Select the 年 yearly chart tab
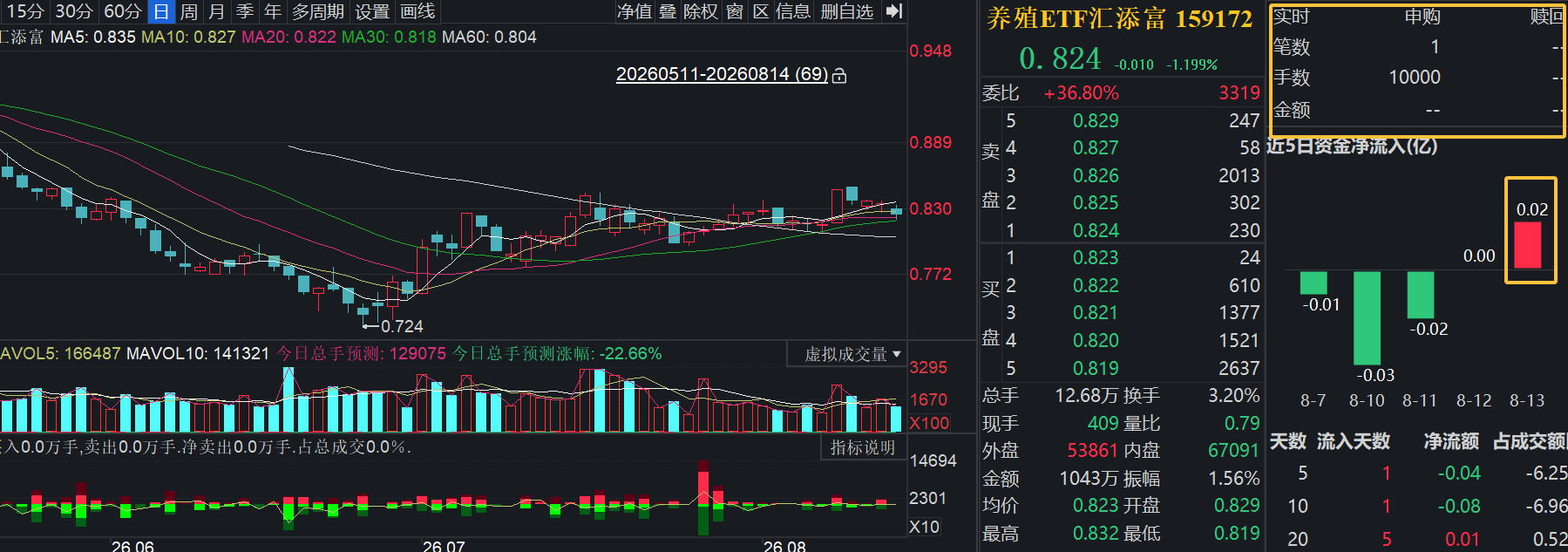 coord(273,11)
